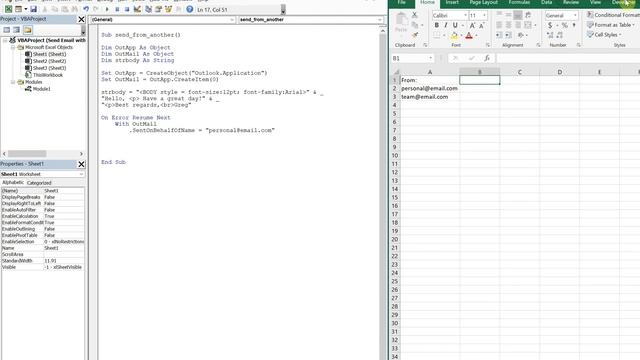Apply Accounting dollar format in Excel
This screenshot has width=640, height=360.
pos(550,26)
